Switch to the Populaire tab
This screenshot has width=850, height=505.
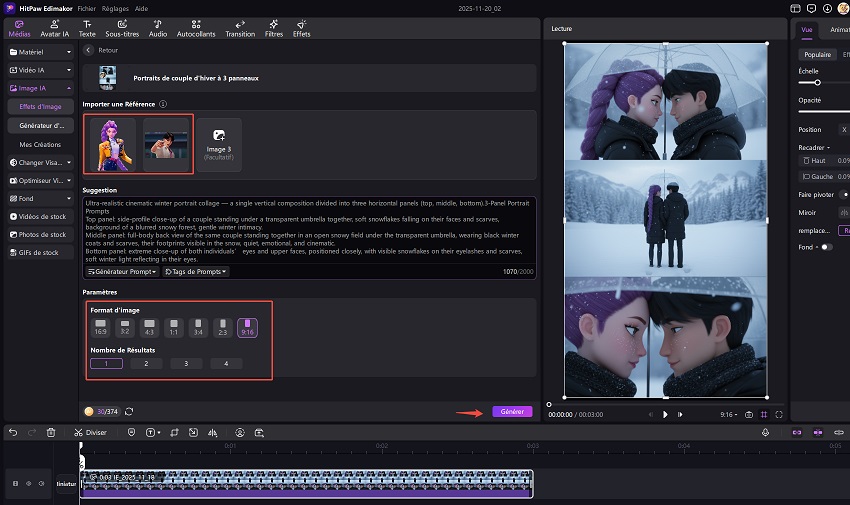[x=817, y=55]
